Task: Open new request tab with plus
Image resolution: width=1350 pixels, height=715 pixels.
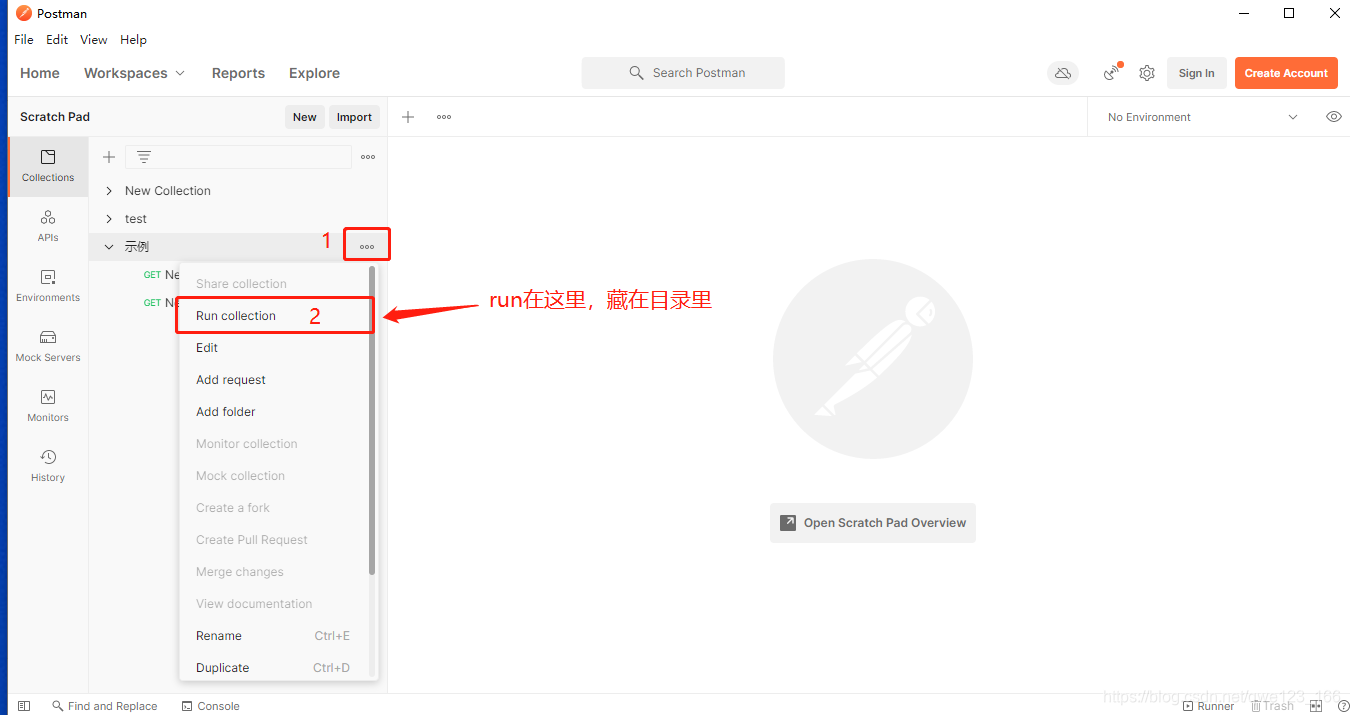Action: 408,117
